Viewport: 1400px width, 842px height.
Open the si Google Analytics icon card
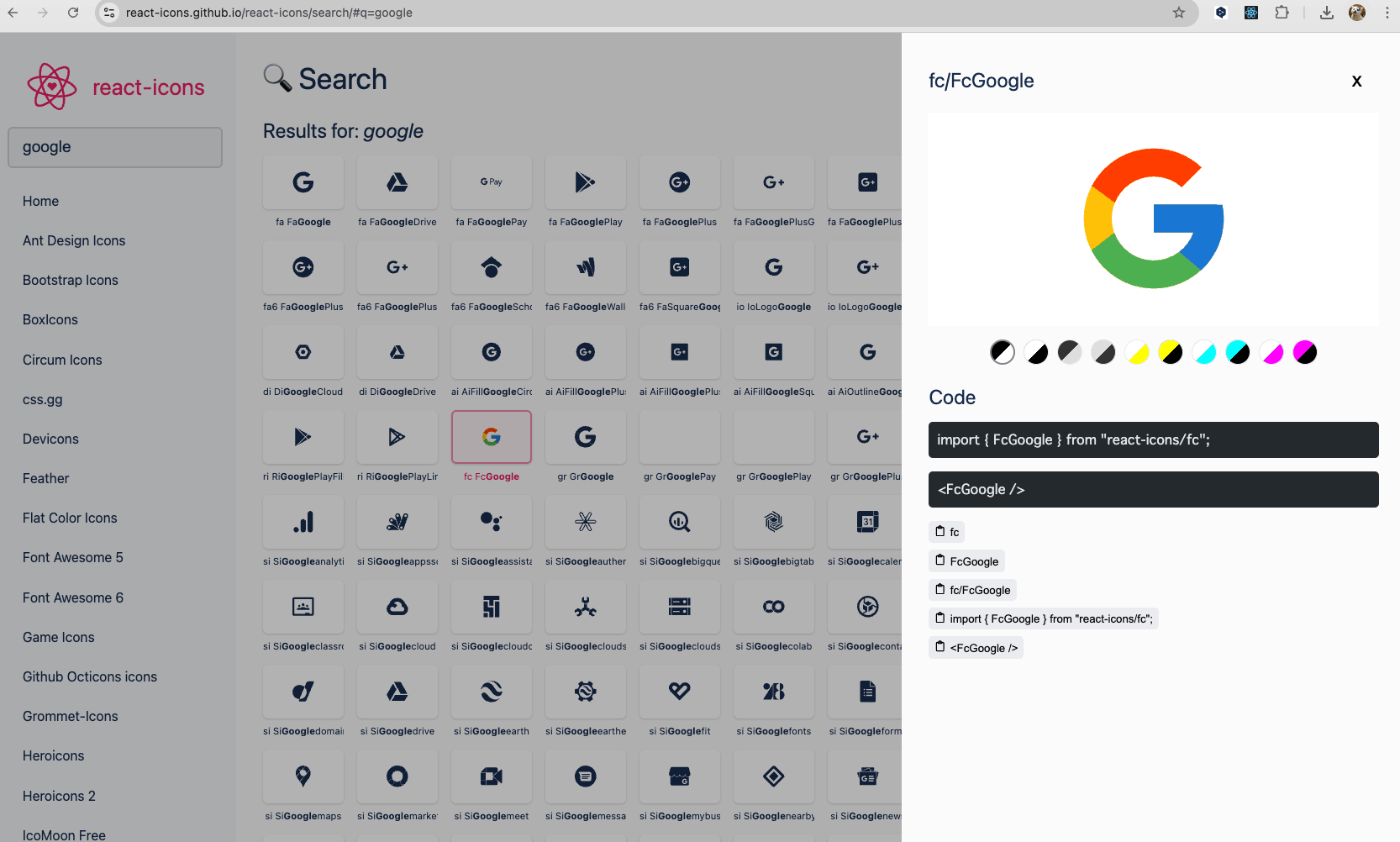303,522
